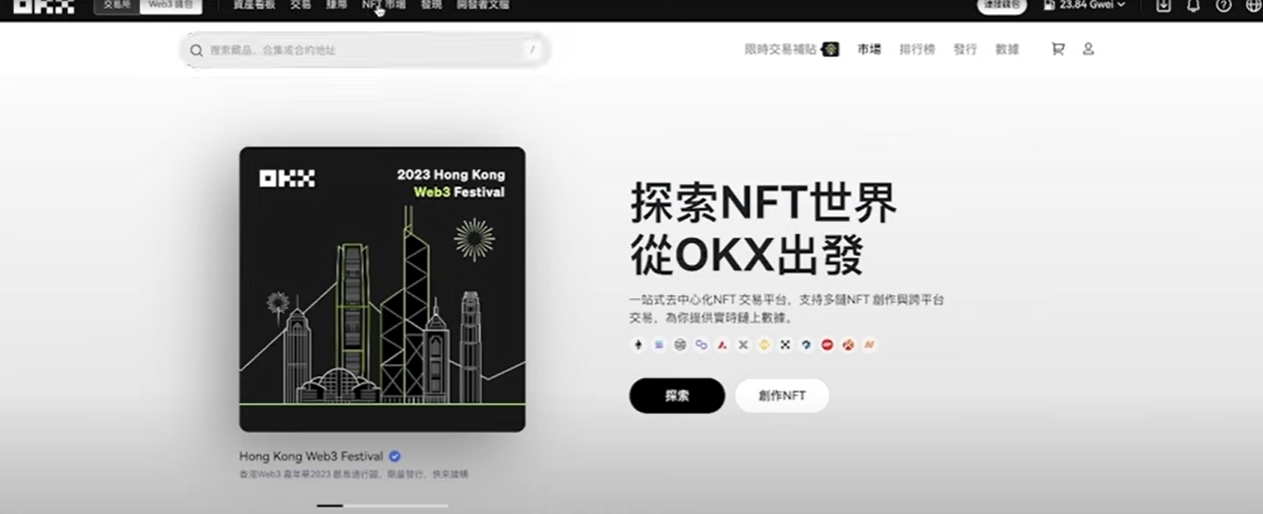Click the 連接錢包 button
Viewport: 1263px width, 514px height.
click(x=1002, y=5)
